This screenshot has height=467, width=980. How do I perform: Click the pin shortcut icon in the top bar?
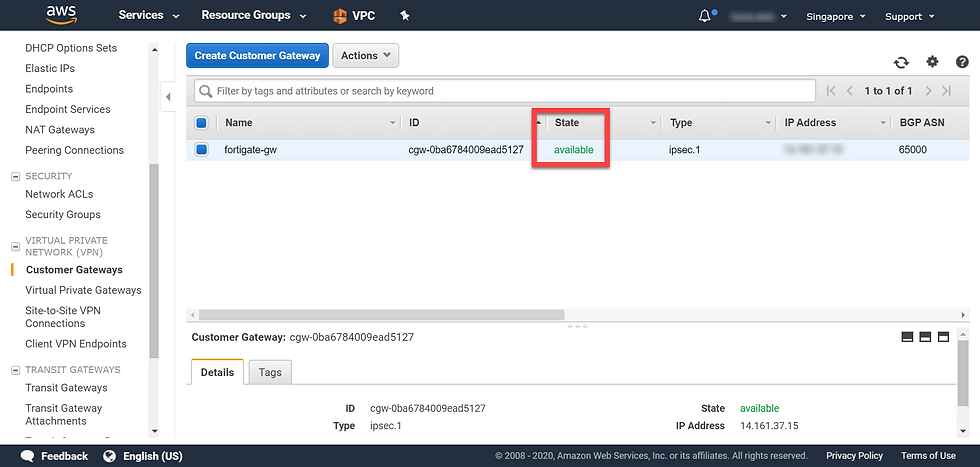[404, 16]
